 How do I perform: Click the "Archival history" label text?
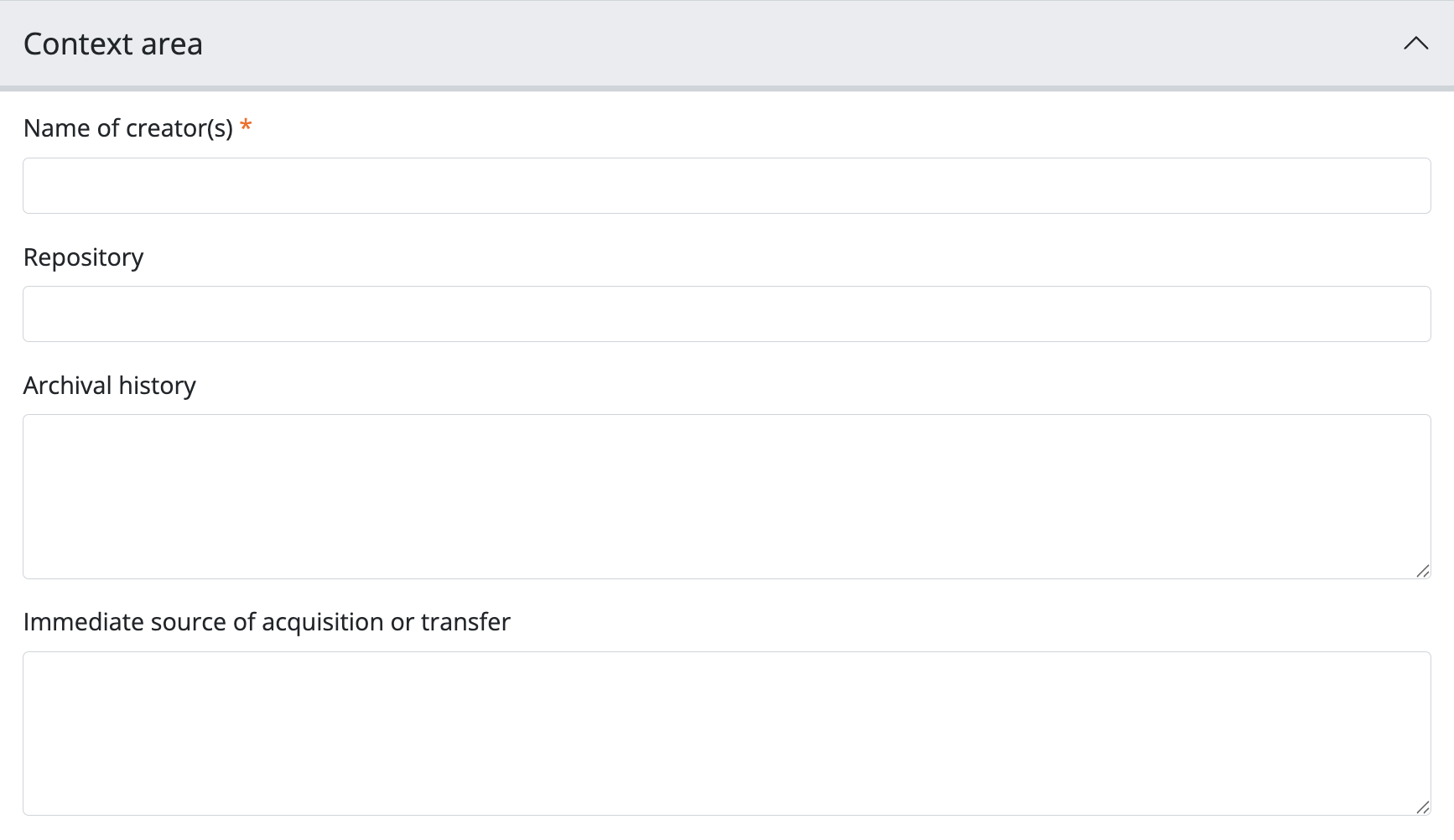110,386
